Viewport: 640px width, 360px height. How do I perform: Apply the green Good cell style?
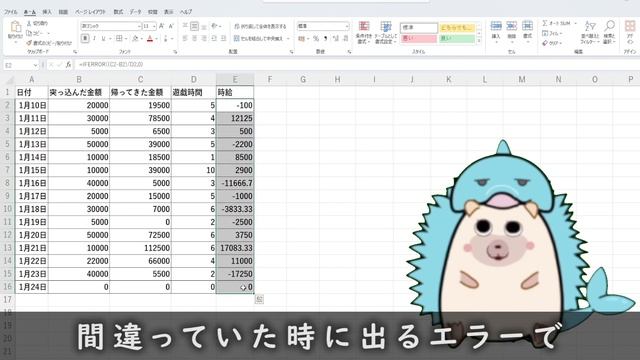458,38
